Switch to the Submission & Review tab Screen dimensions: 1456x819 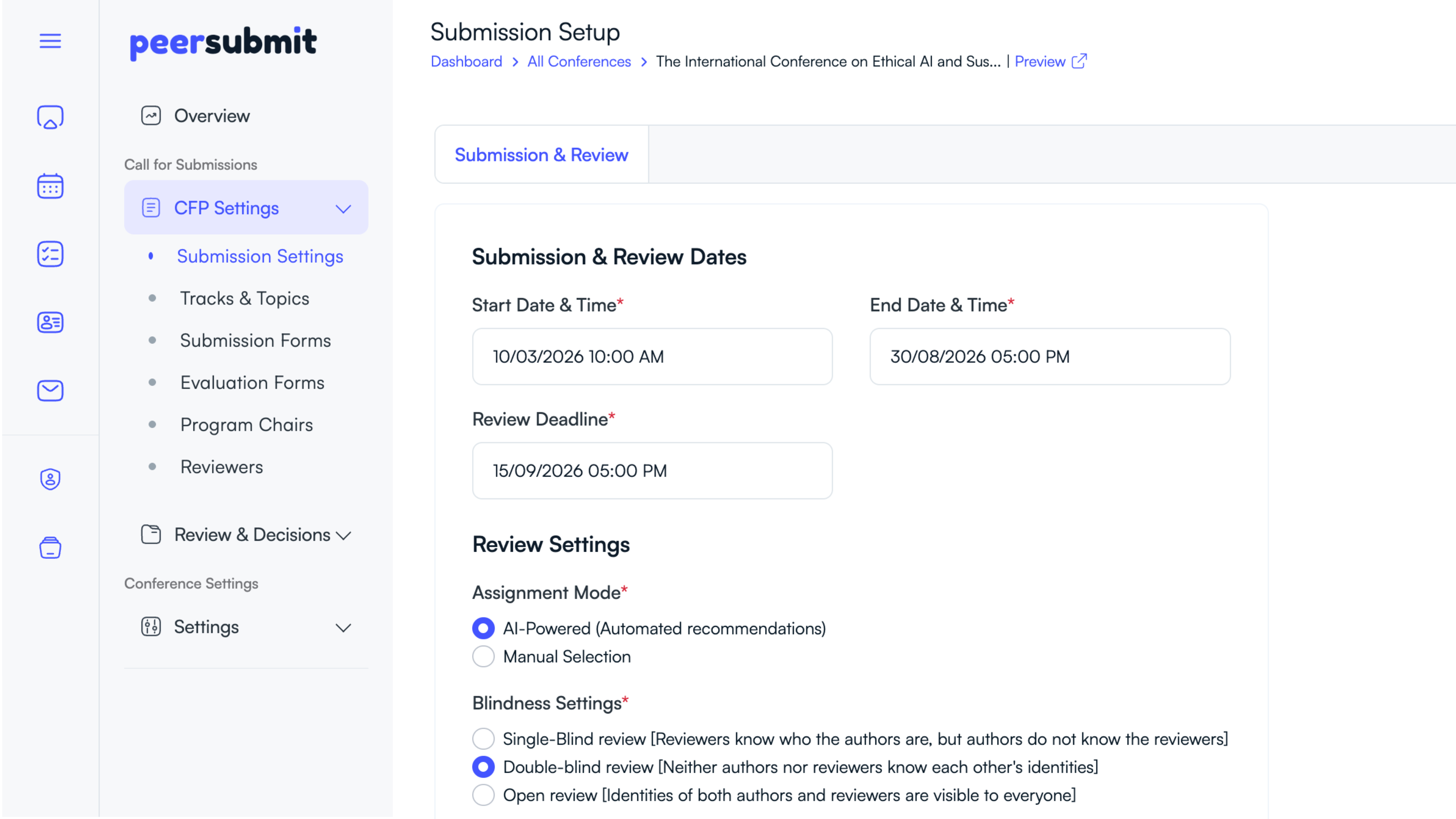coord(541,154)
